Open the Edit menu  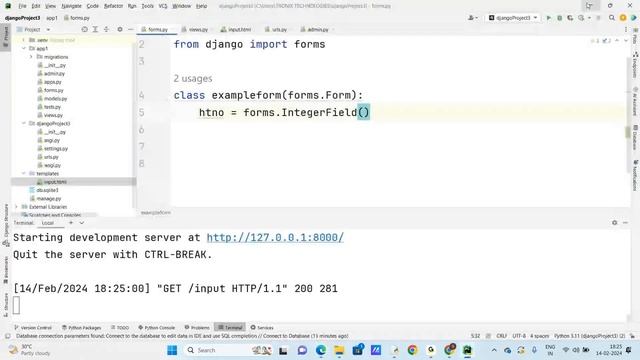pyautogui.click(x=36, y=6)
